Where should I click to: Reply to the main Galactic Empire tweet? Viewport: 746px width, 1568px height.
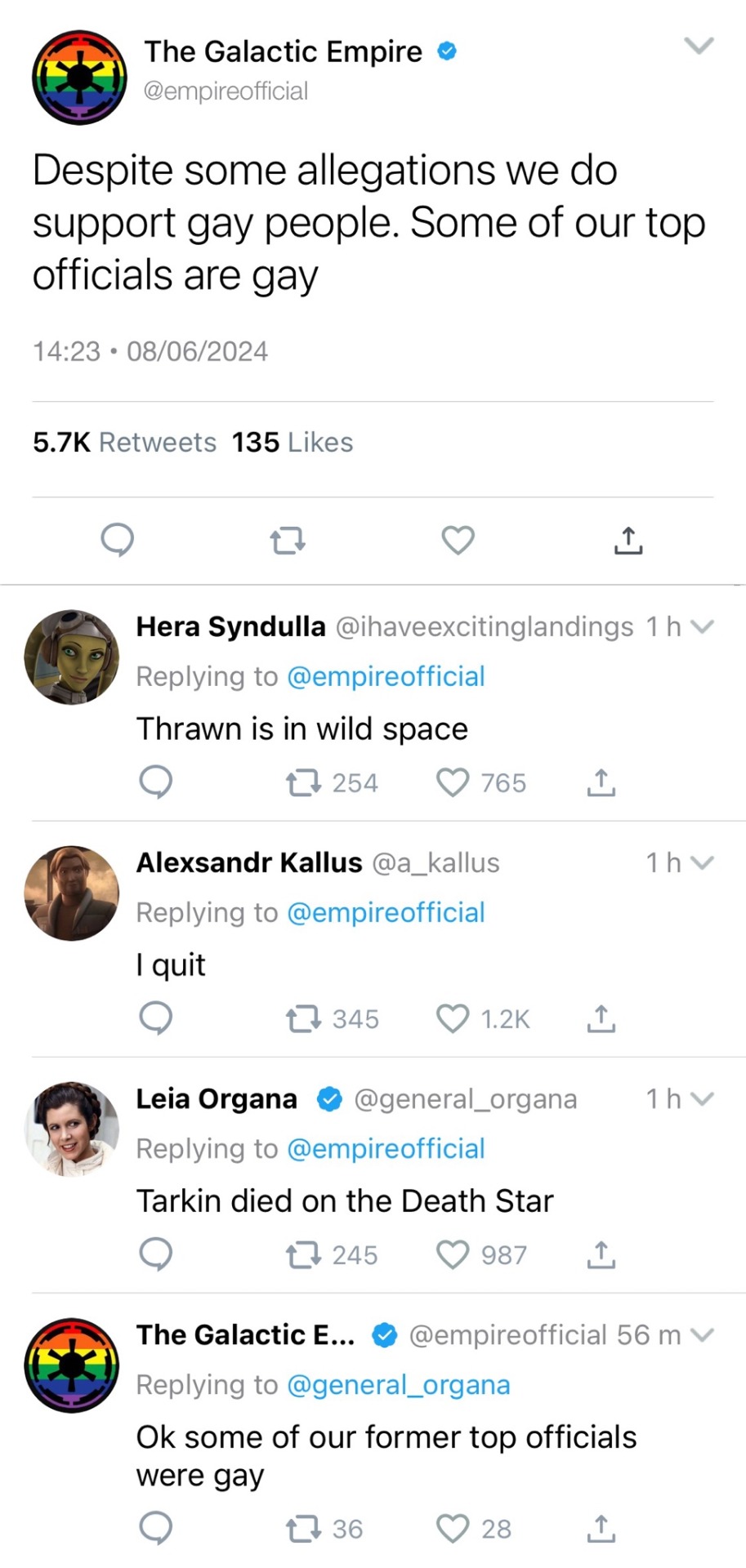click(117, 540)
